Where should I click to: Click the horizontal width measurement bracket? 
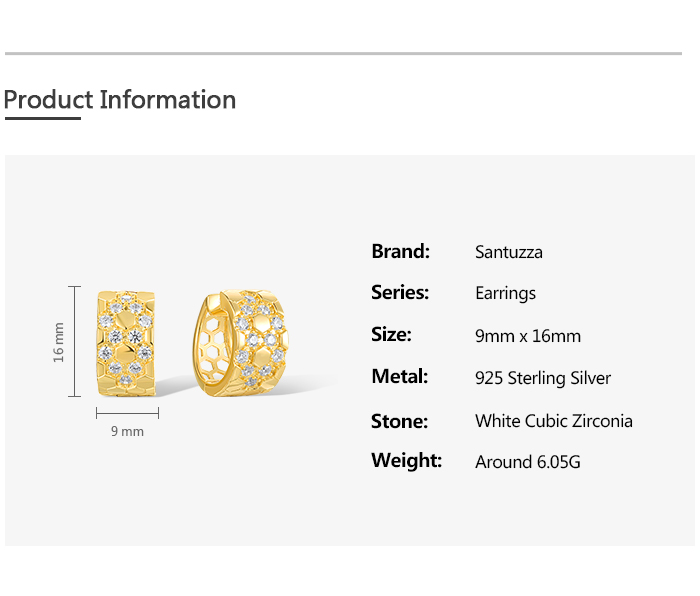coord(127,412)
